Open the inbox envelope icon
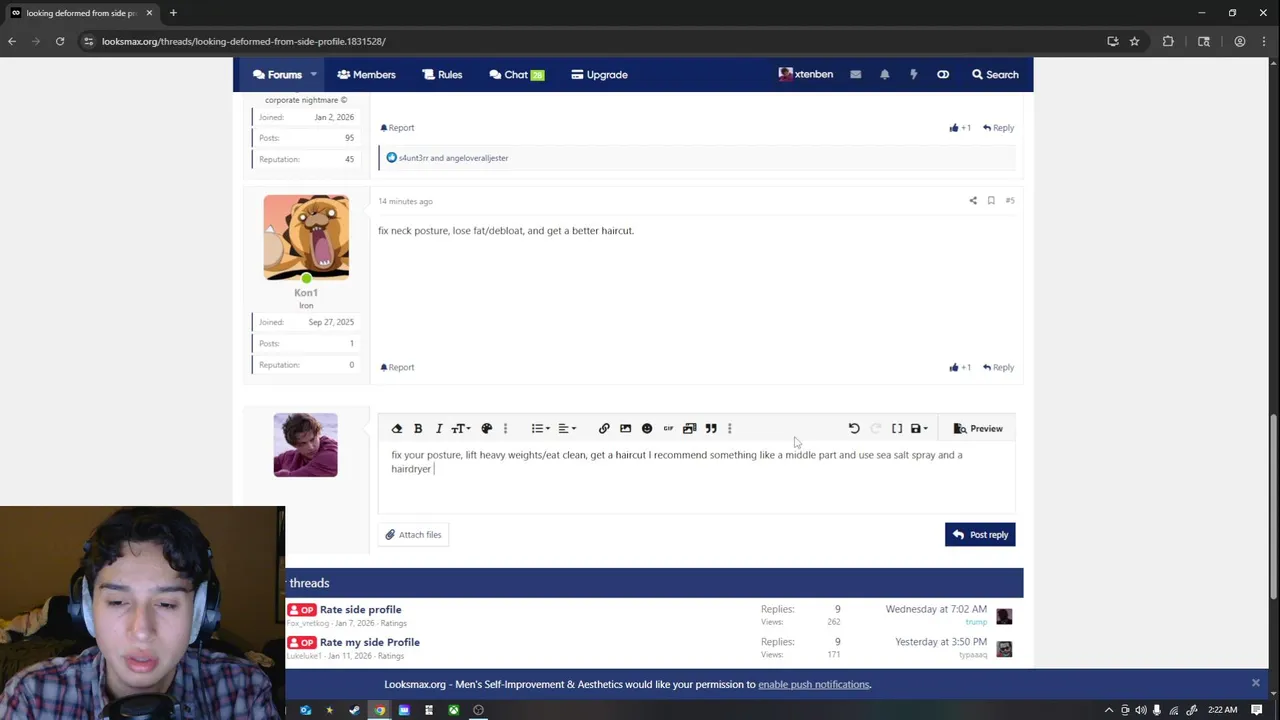The image size is (1280, 720). pos(855,74)
